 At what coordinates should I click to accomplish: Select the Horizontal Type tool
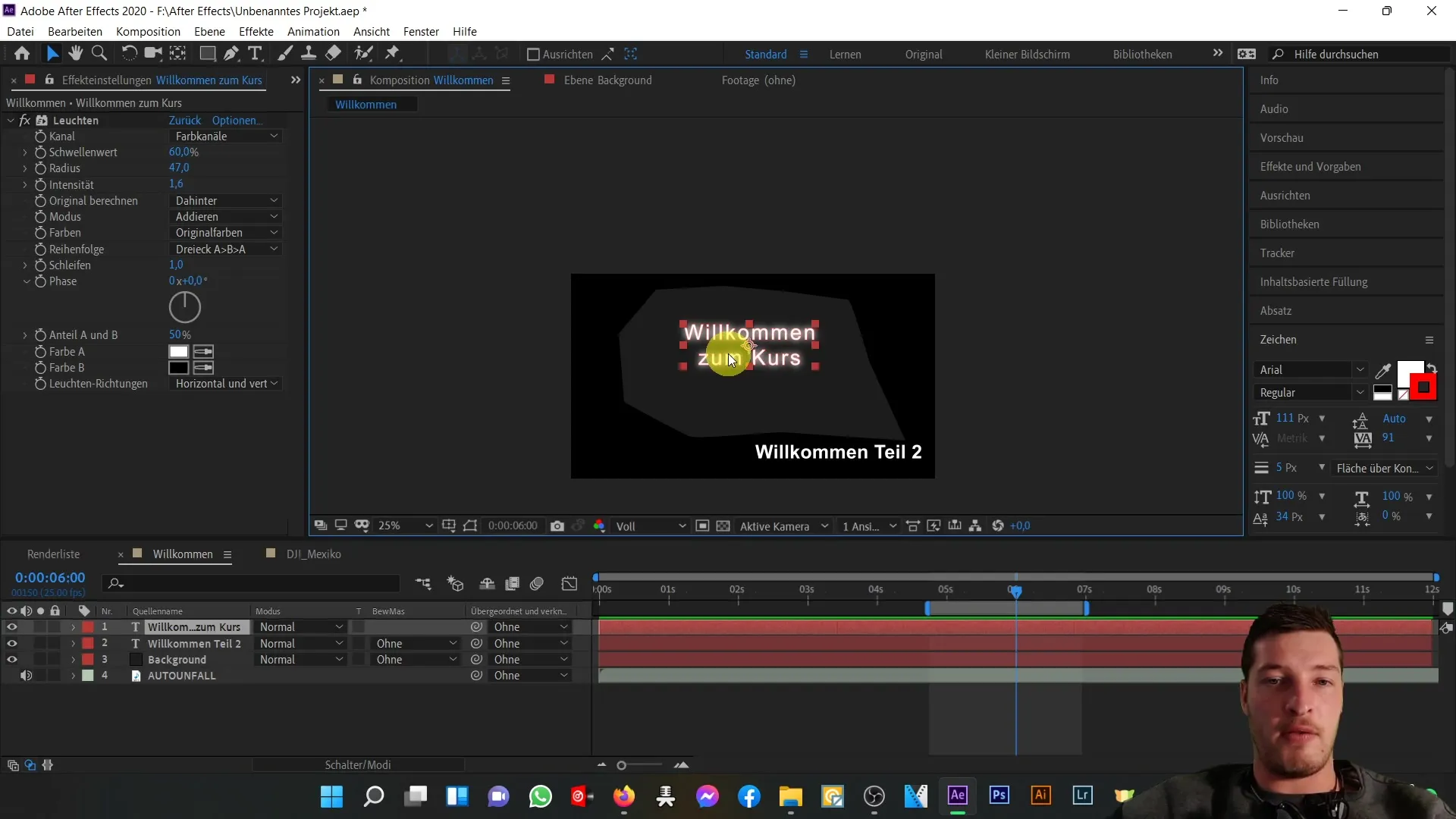pos(256,54)
